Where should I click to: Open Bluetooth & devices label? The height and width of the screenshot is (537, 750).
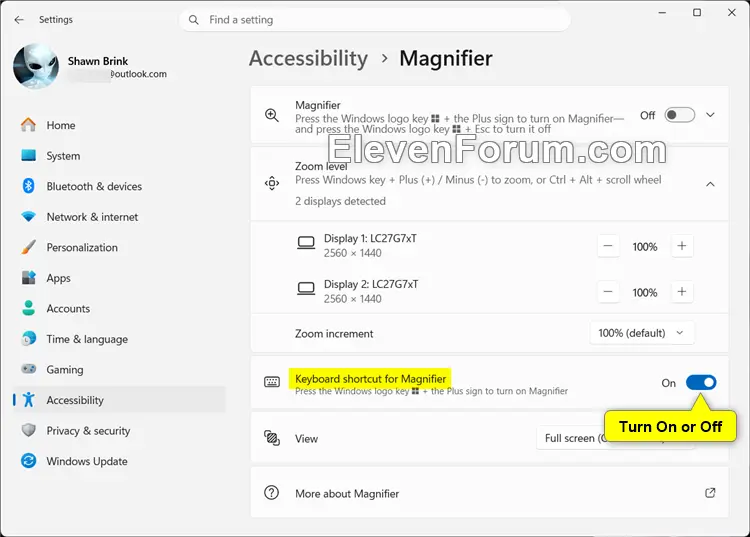pyautogui.click(x=94, y=186)
